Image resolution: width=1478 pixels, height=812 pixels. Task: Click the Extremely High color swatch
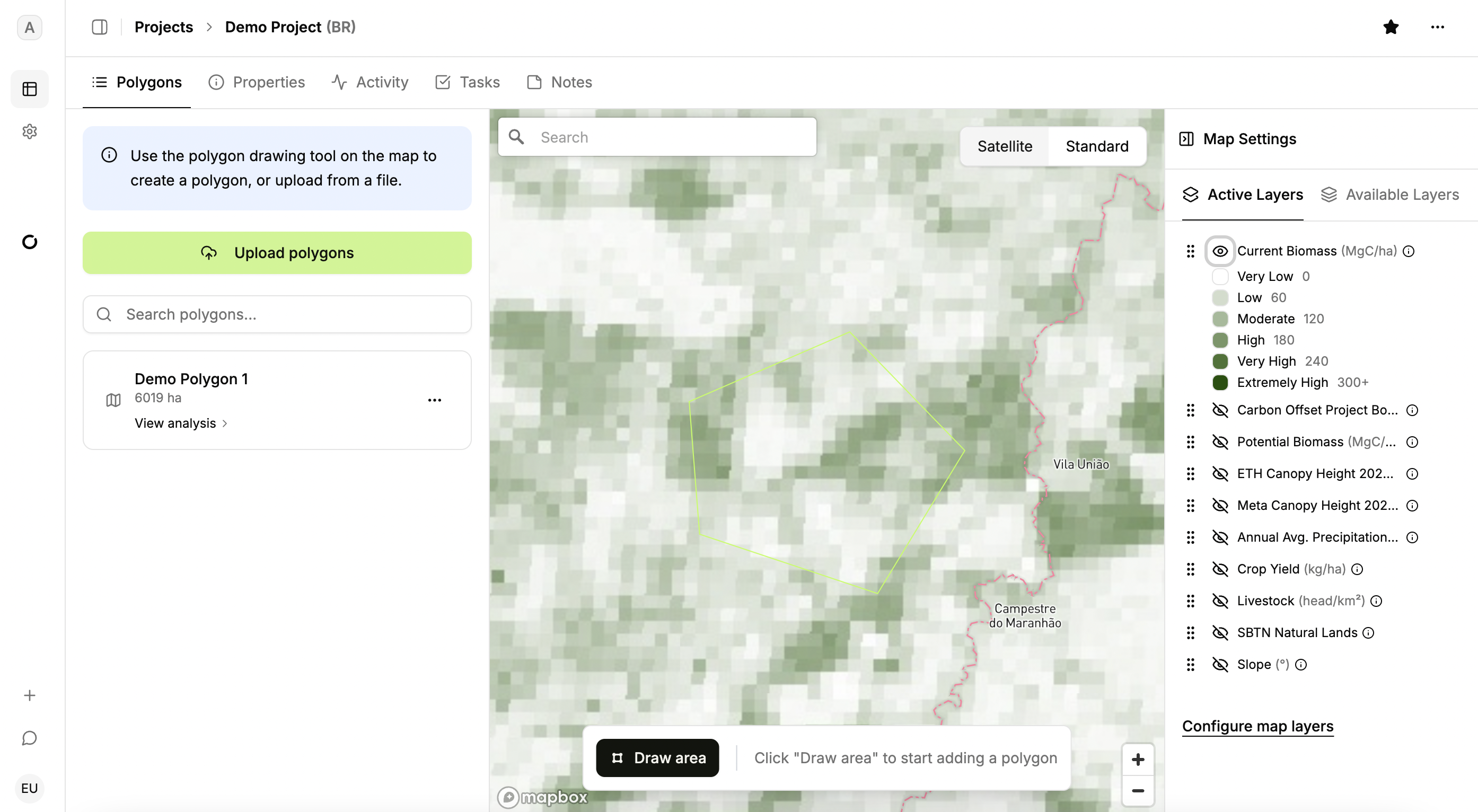pyautogui.click(x=1220, y=383)
